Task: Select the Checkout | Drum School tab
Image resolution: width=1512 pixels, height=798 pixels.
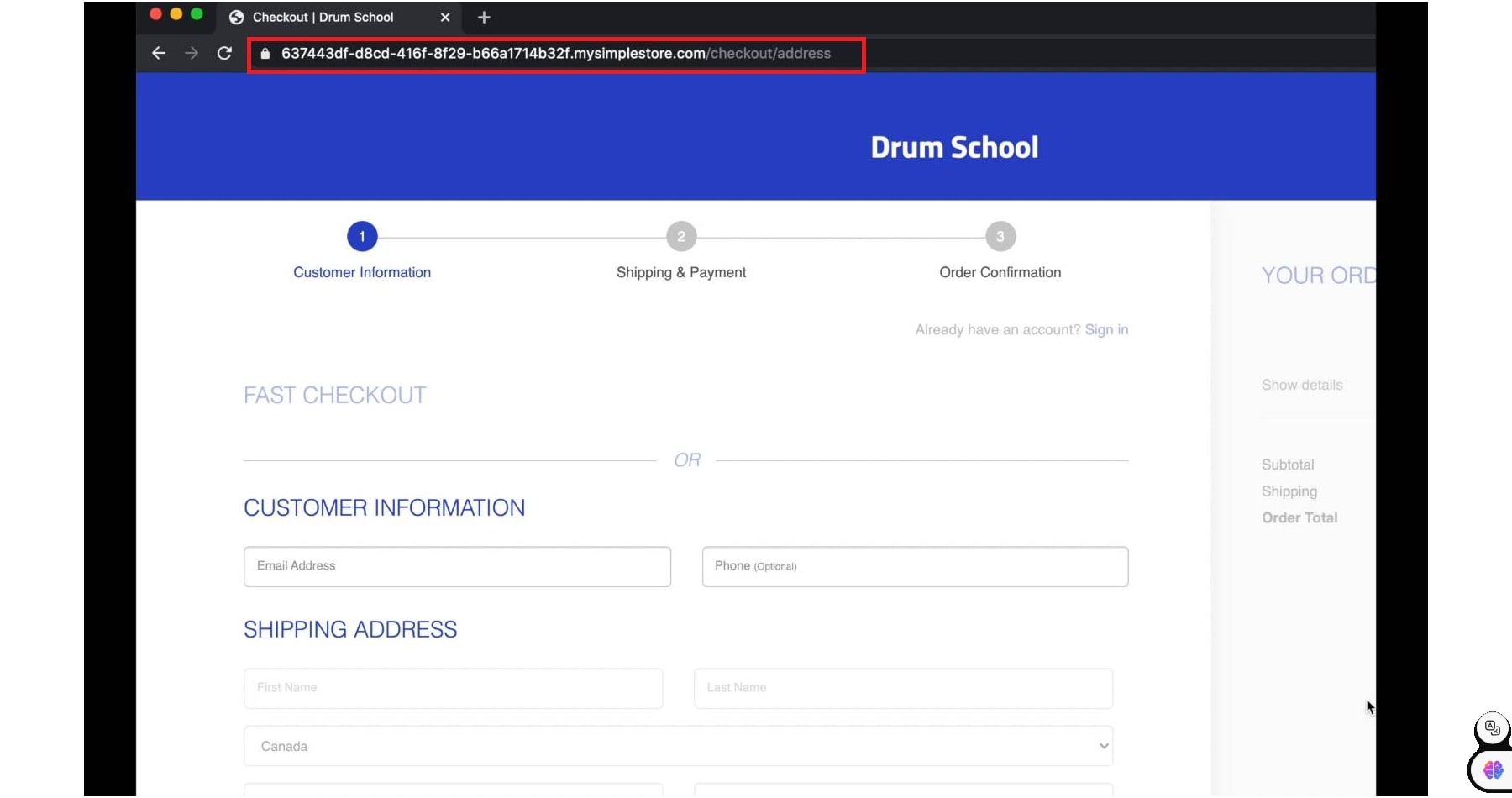Action: click(x=323, y=18)
